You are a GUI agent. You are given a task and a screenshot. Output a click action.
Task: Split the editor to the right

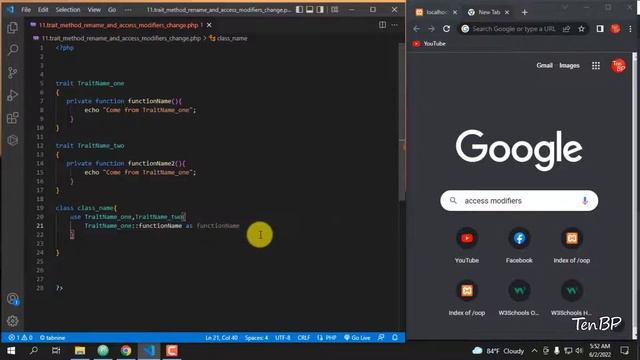click(382, 25)
